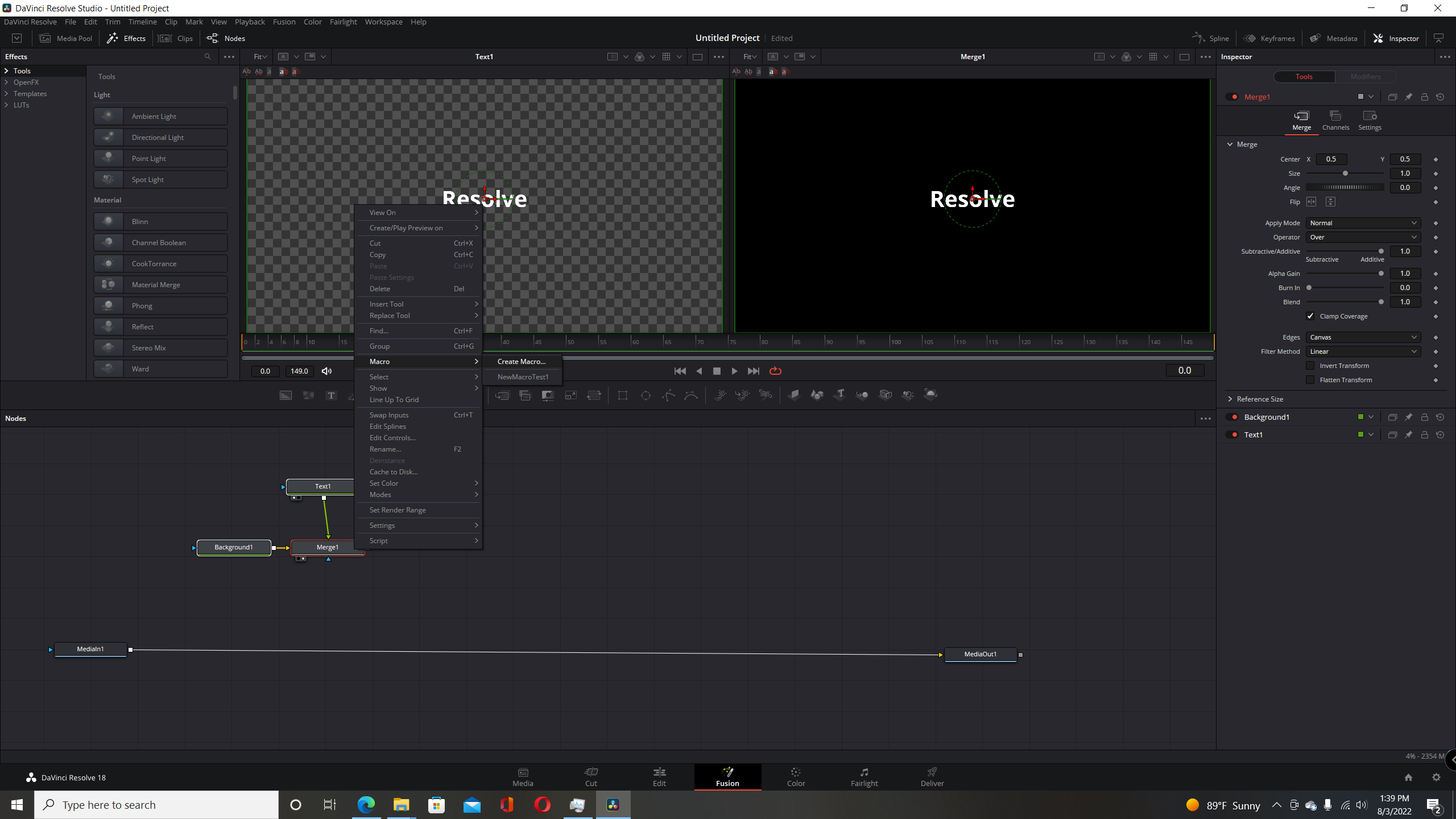Image resolution: width=1456 pixels, height=819 pixels.
Task: Select NewMacroTest1 from Macro submenu
Action: (x=523, y=377)
